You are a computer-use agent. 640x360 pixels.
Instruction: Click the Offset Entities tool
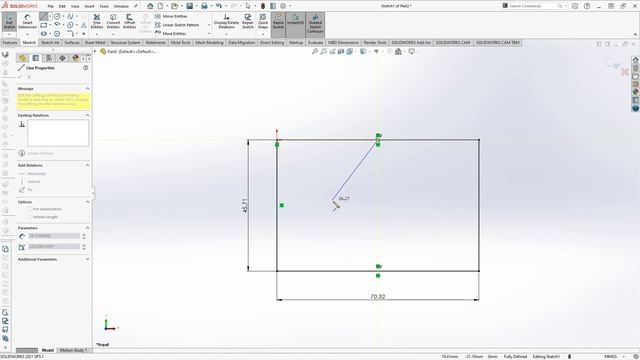point(129,21)
